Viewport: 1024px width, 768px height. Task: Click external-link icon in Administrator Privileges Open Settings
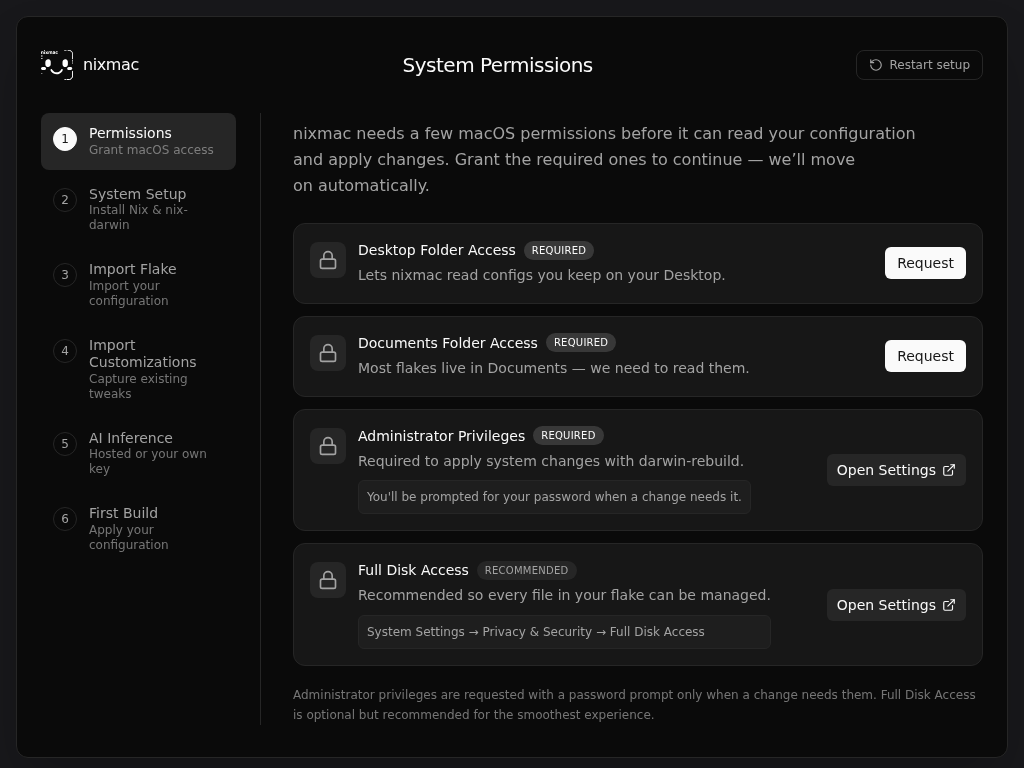coord(949,470)
